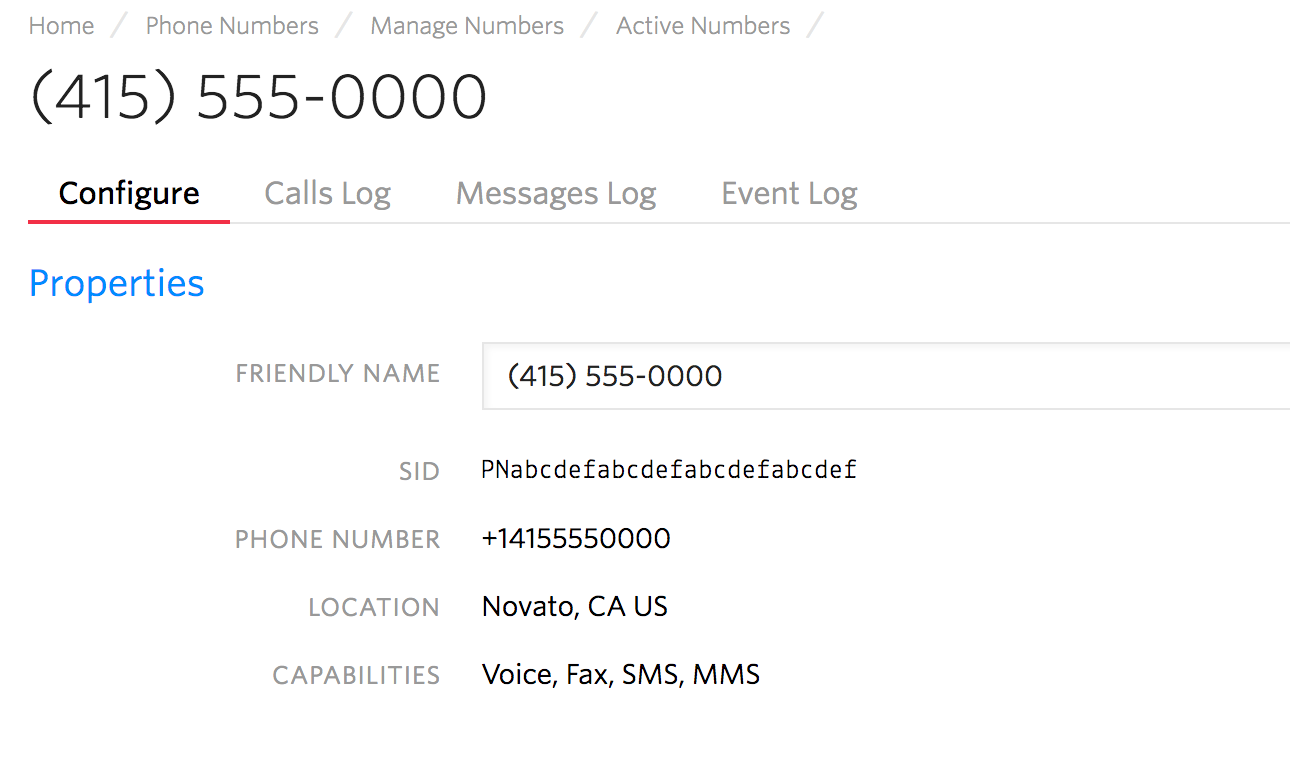This screenshot has width=1290, height=768.
Task: View the Event Log tab
Action: [789, 193]
